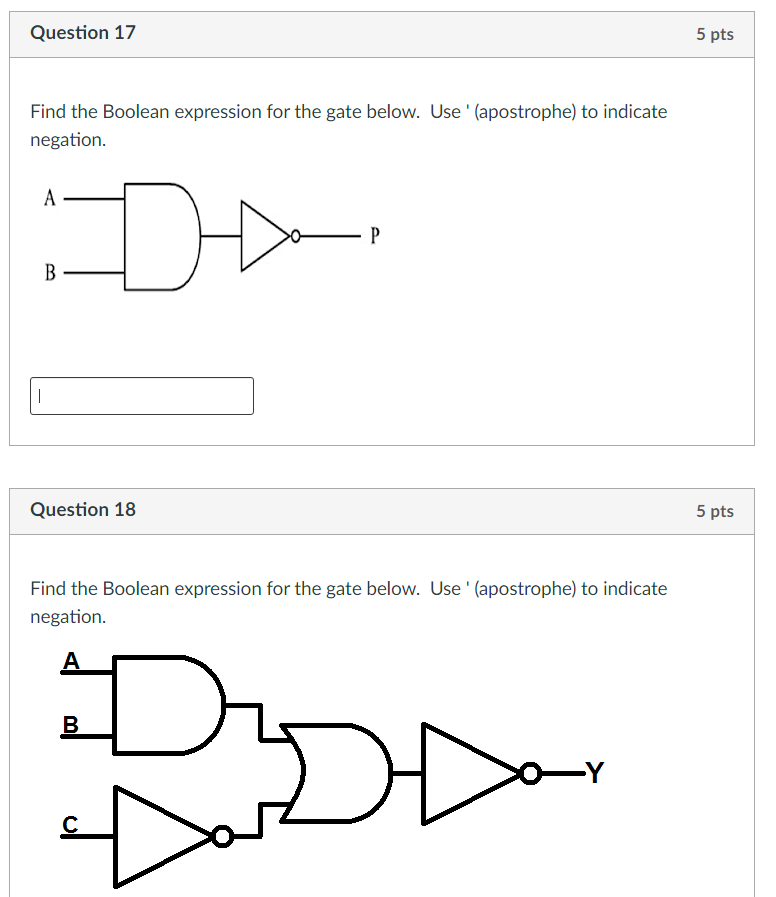776x897 pixels.
Task: Select the AND gate in Question 17
Action: [160, 236]
